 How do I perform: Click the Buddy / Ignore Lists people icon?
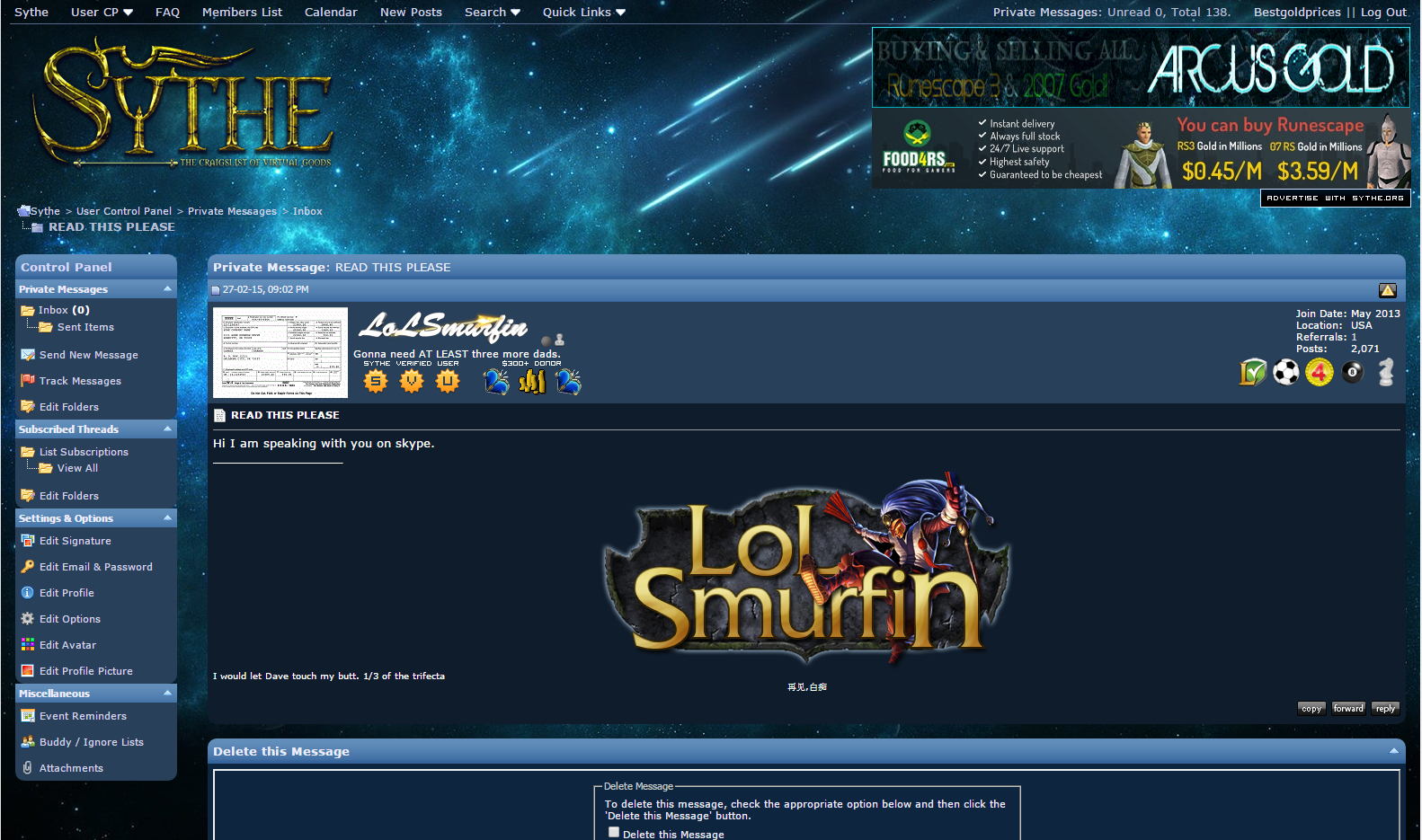(x=28, y=742)
